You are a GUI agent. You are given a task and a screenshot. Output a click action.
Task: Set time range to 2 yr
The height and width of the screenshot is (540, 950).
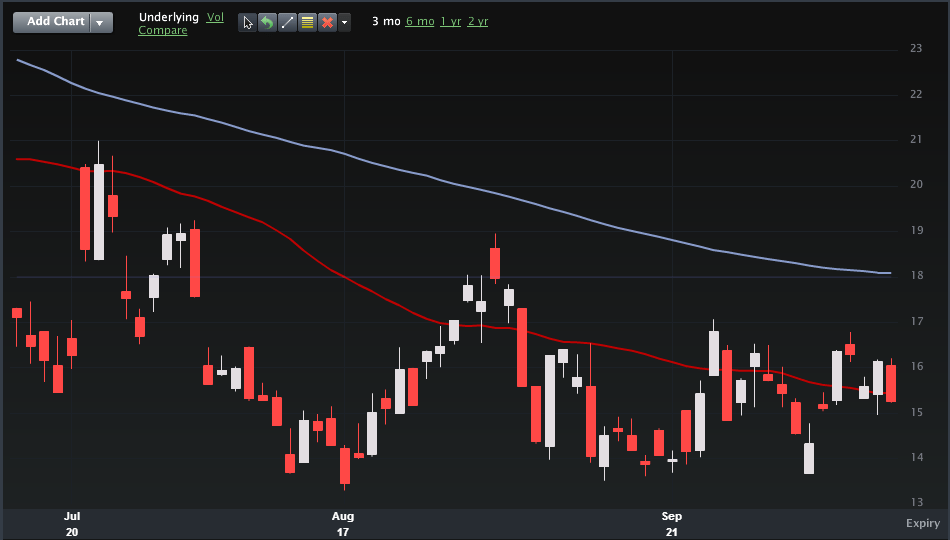pos(478,21)
